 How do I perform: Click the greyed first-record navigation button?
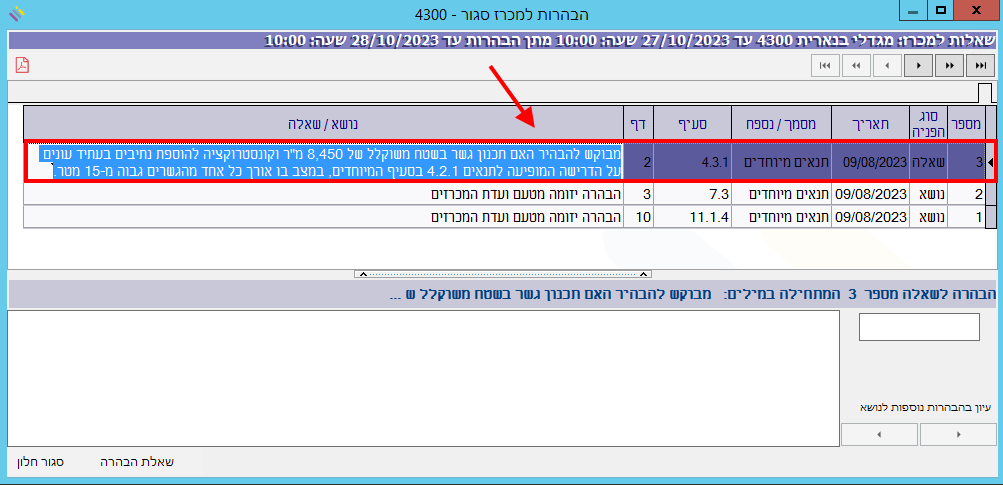click(x=825, y=65)
